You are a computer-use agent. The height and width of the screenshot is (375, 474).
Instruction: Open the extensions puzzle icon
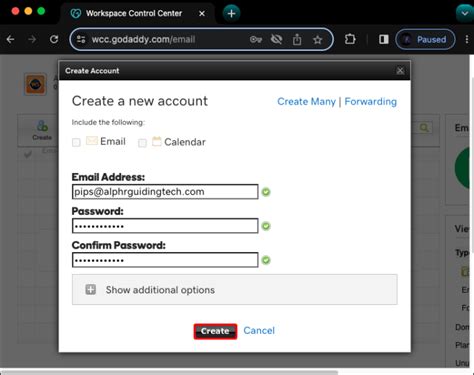[350, 39]
